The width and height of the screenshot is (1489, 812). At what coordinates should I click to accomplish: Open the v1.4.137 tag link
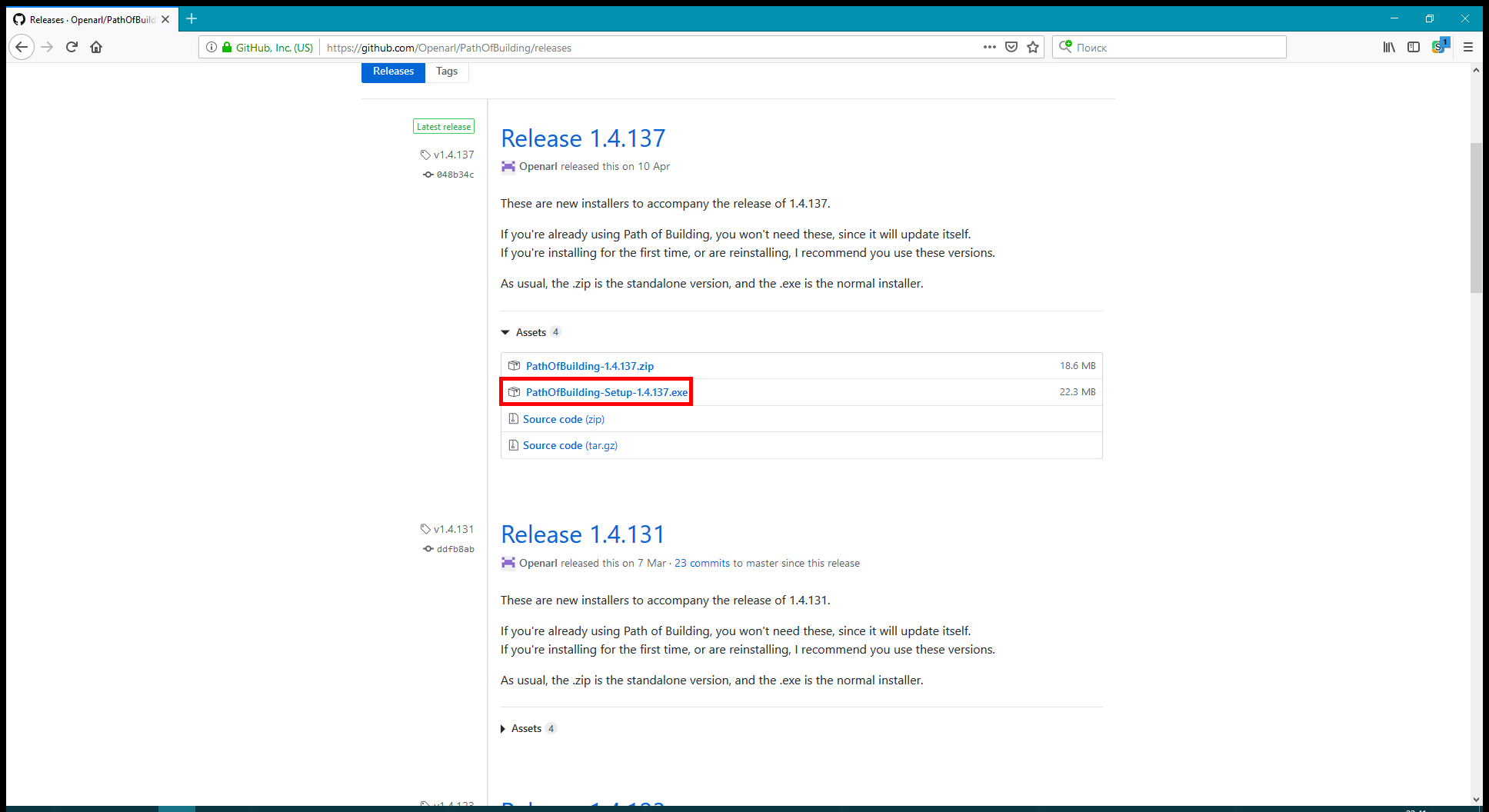(x=454, y=155)
